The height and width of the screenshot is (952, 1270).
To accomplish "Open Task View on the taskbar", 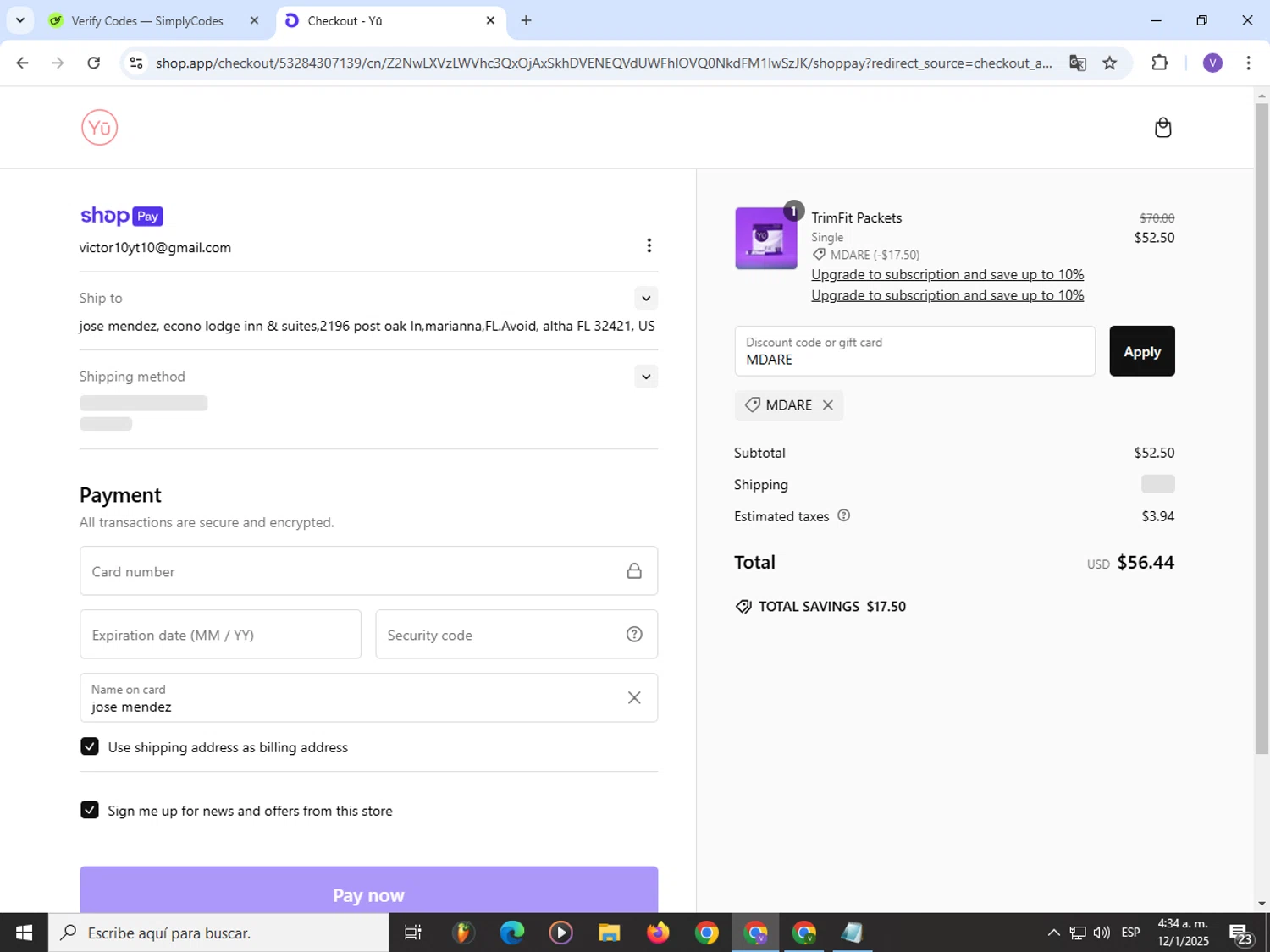I will click(413, 933).
